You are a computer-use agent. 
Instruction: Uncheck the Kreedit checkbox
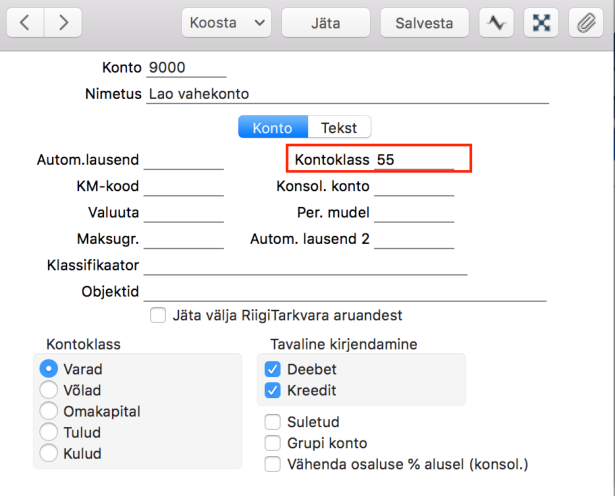click(x=273, y=390)
